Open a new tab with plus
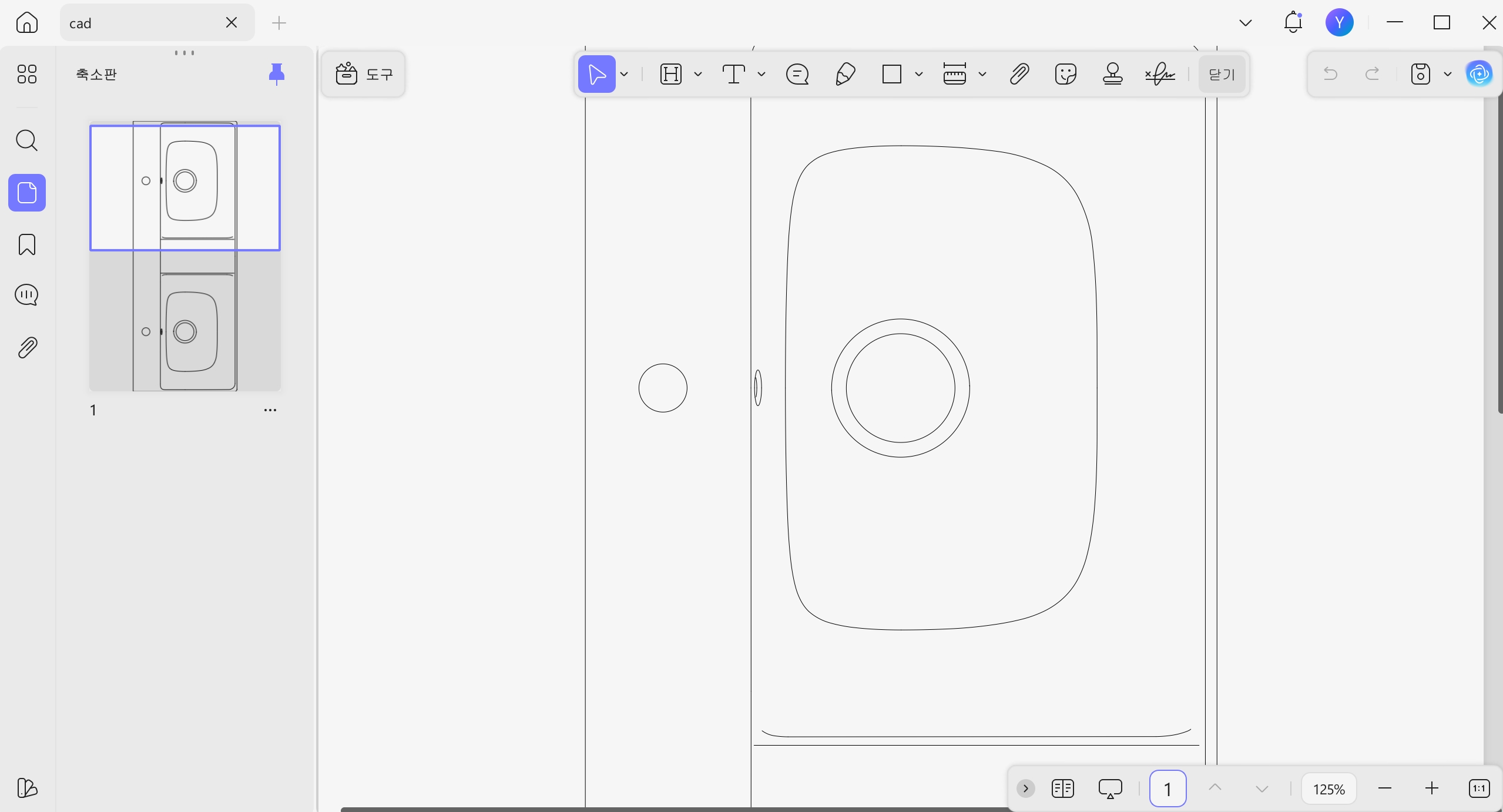Screen dimensions: 1503x812 point(279,23)
